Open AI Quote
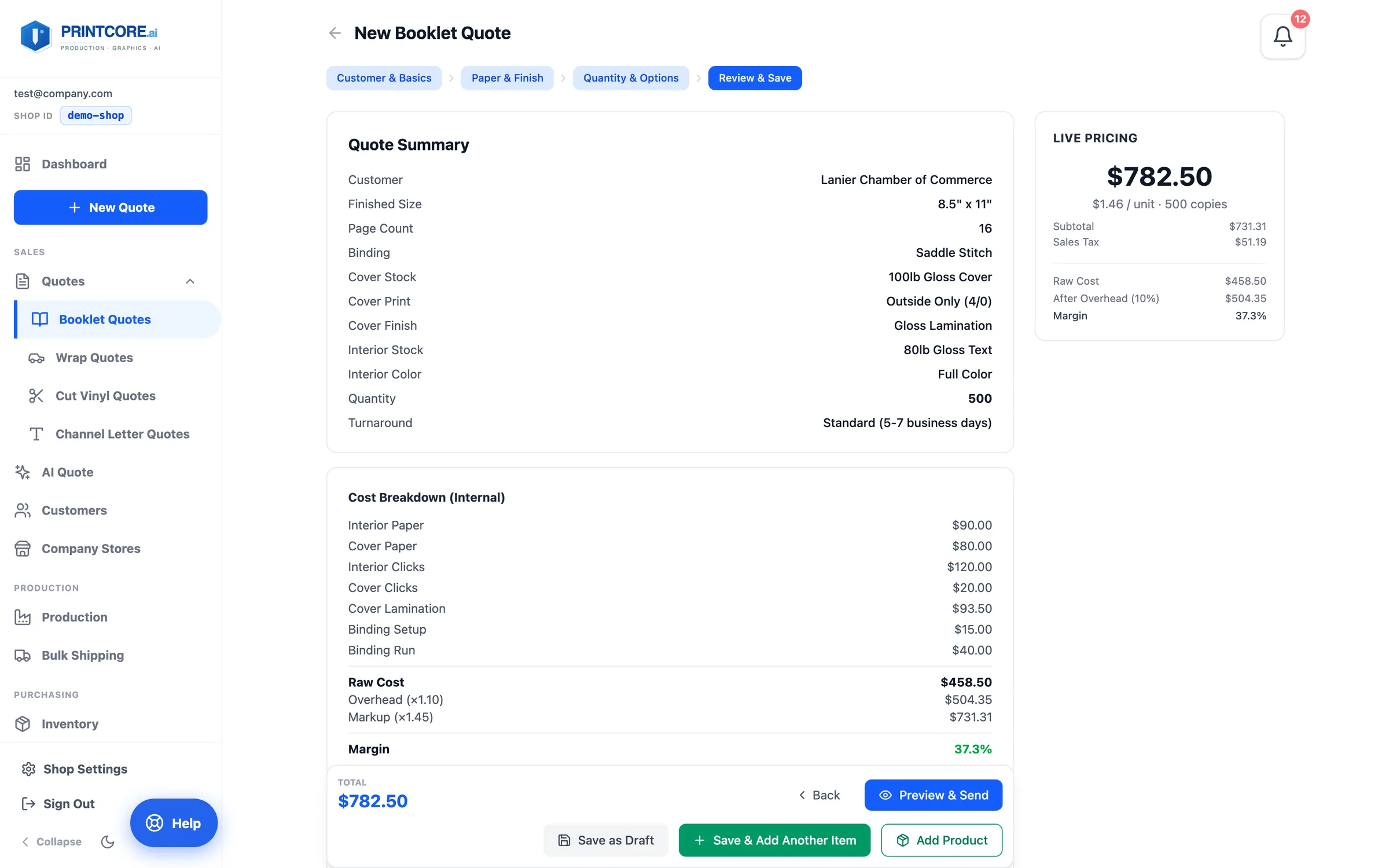This screenshot has height=868, width=1389. [x=67, y=472]
